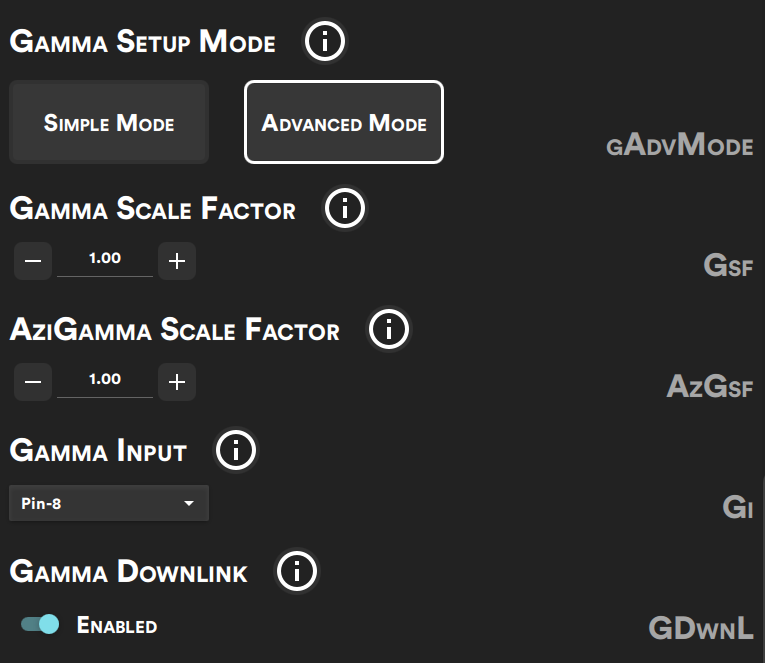Select Advanced Mode
This screenshot has height=663, width=765.
pyautogui.click(x=344, y=122)
